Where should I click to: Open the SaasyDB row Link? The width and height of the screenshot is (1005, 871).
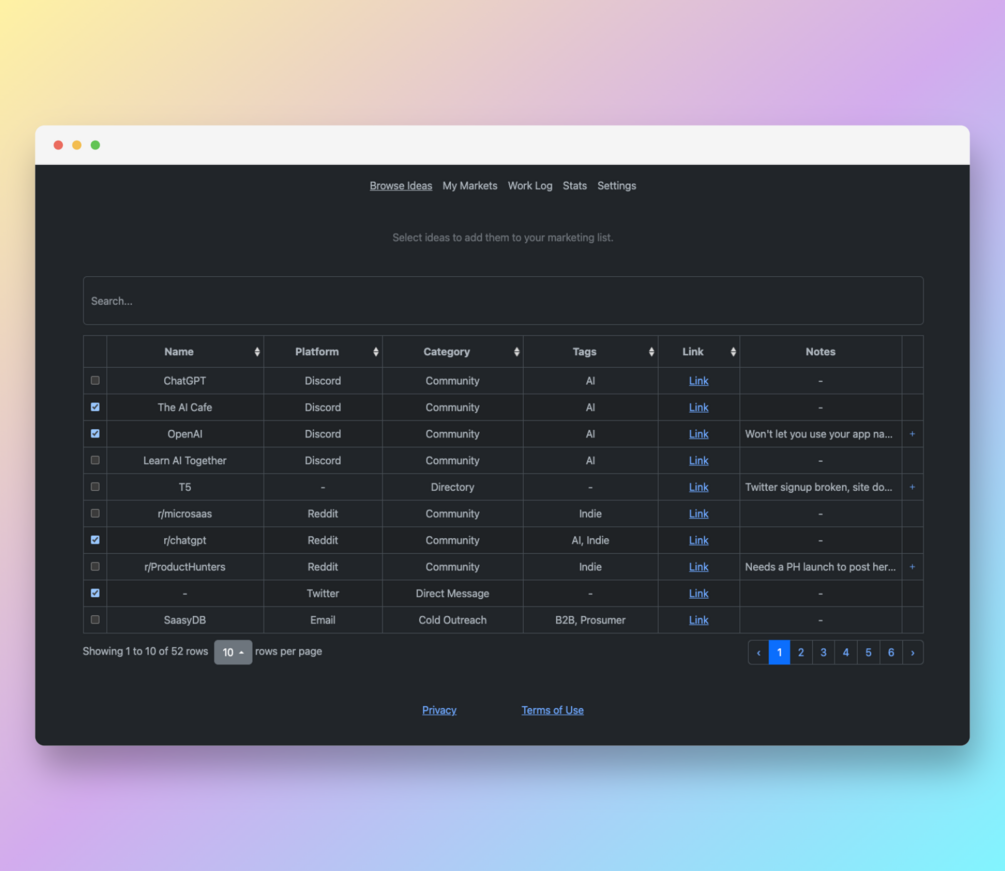tap(699, 620)
